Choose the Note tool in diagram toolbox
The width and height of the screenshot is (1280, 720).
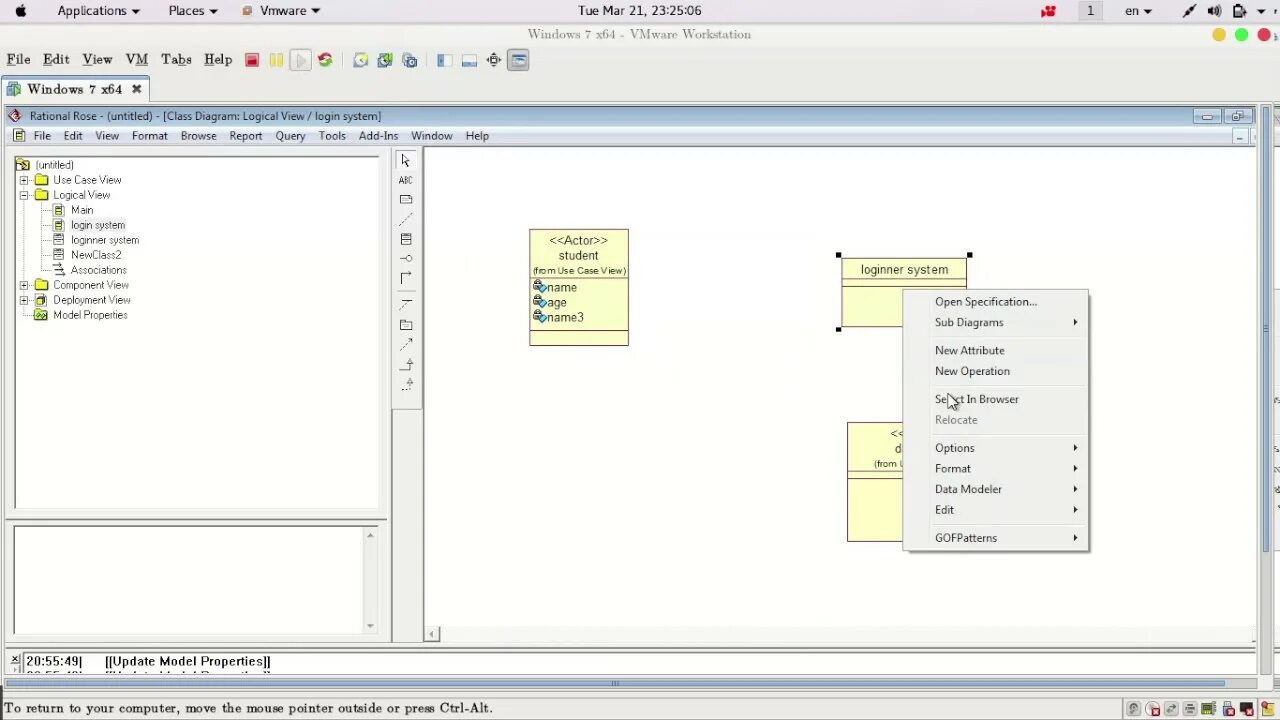coord(405,199)
